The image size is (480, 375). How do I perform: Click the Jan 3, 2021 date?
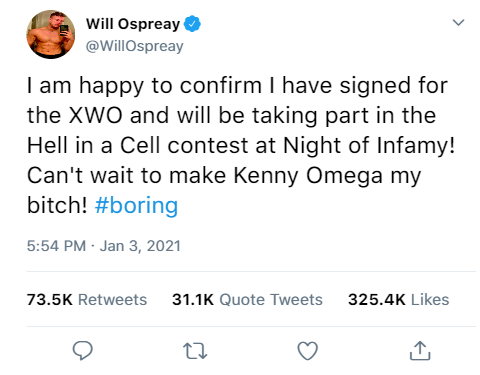[x=140, y=246]
